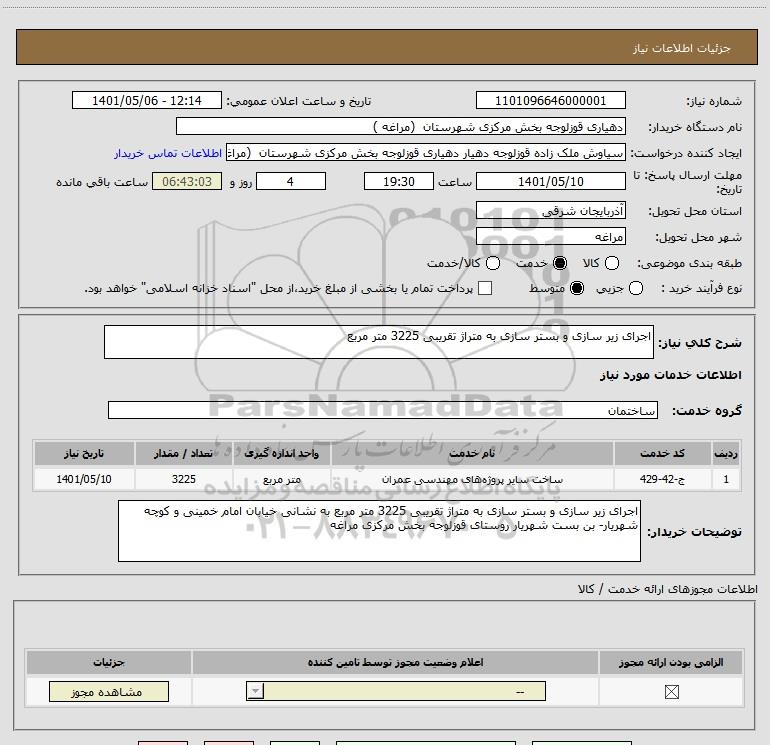This screenshot has height=745, width=770.
Task: Tick the Islamic treasury payment checkbox
Action: tap(485, 288)
